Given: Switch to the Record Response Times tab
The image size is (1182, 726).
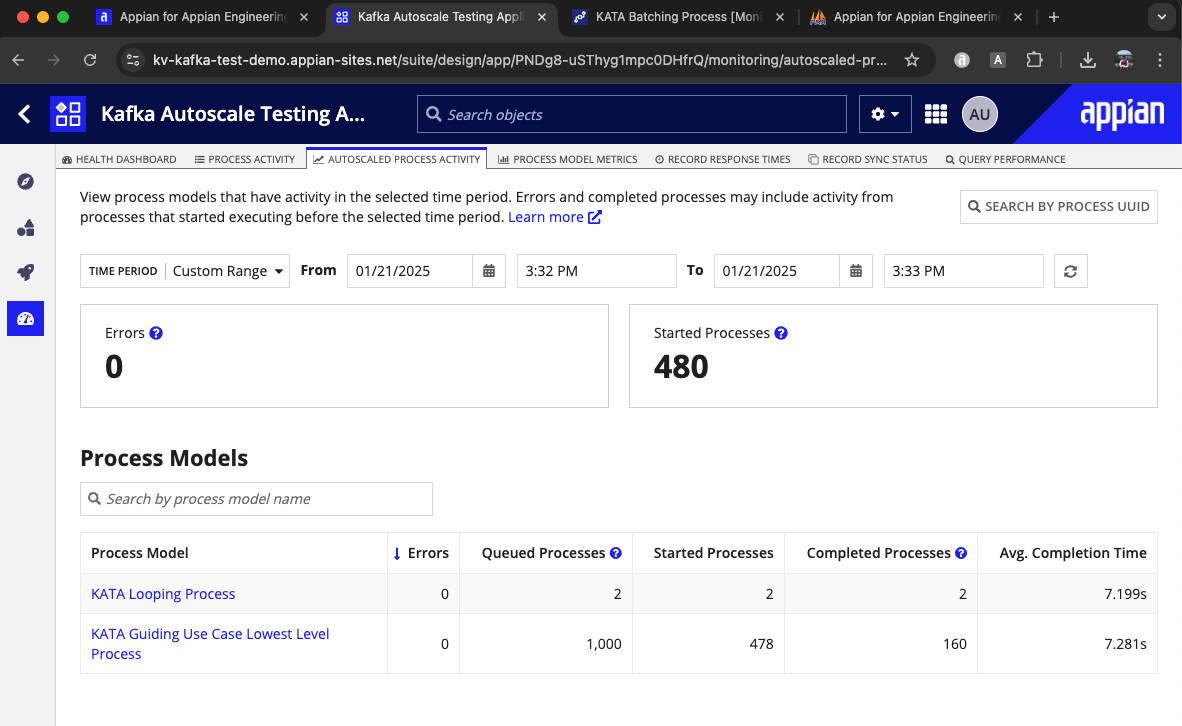Looking at the screenshot, I should pyautogui.click(x=723, y=159).
